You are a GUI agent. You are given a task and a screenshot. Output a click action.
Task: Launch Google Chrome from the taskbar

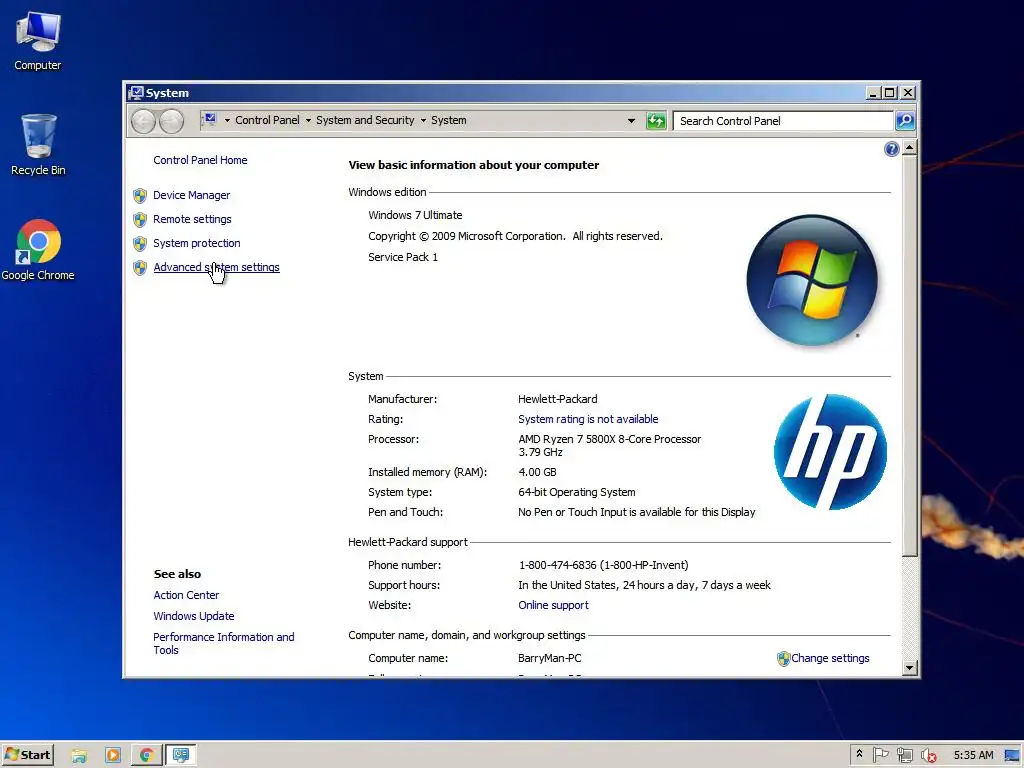tap(146, 755)
